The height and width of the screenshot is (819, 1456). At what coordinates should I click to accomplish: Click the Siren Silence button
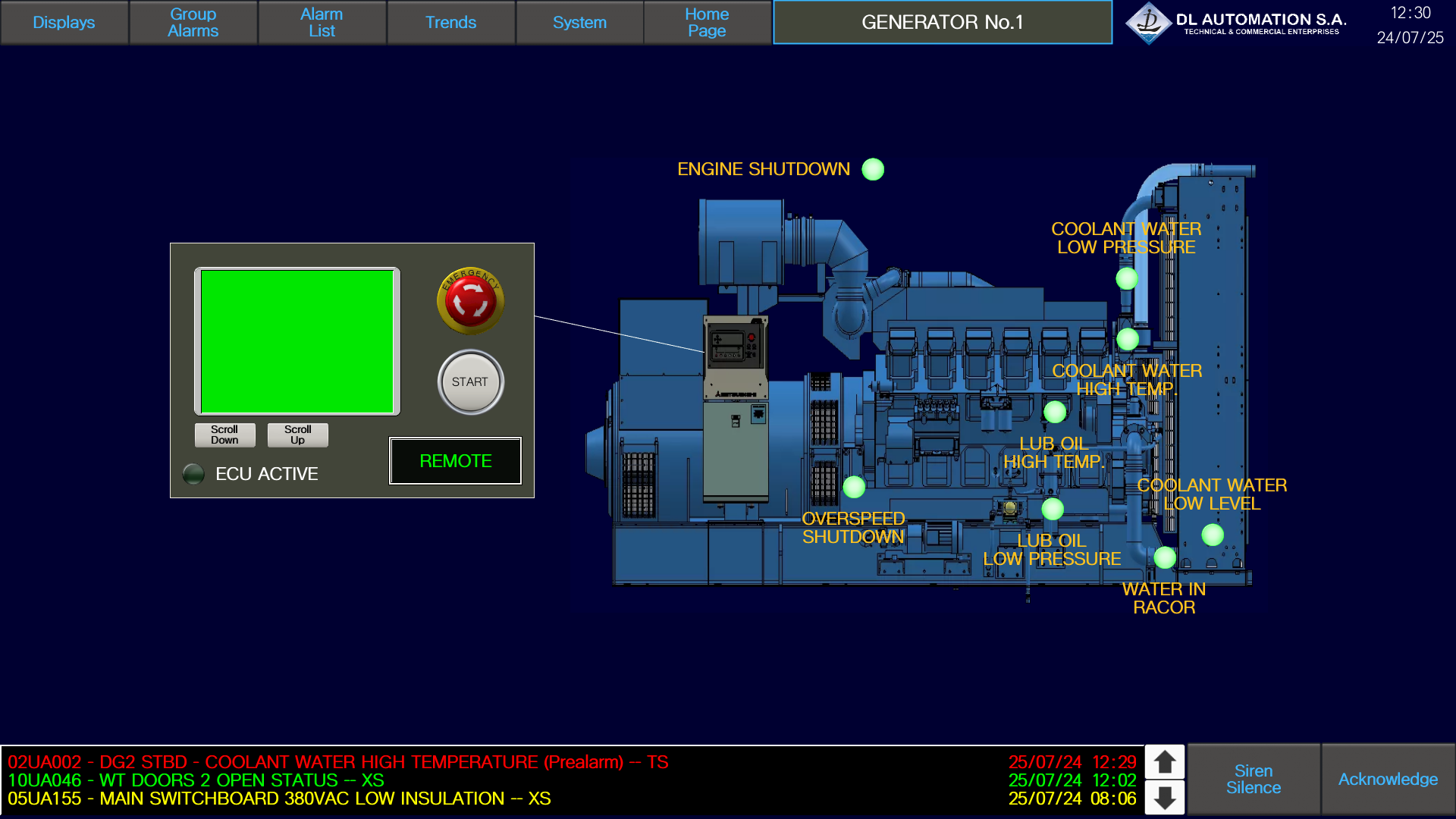1253,780
